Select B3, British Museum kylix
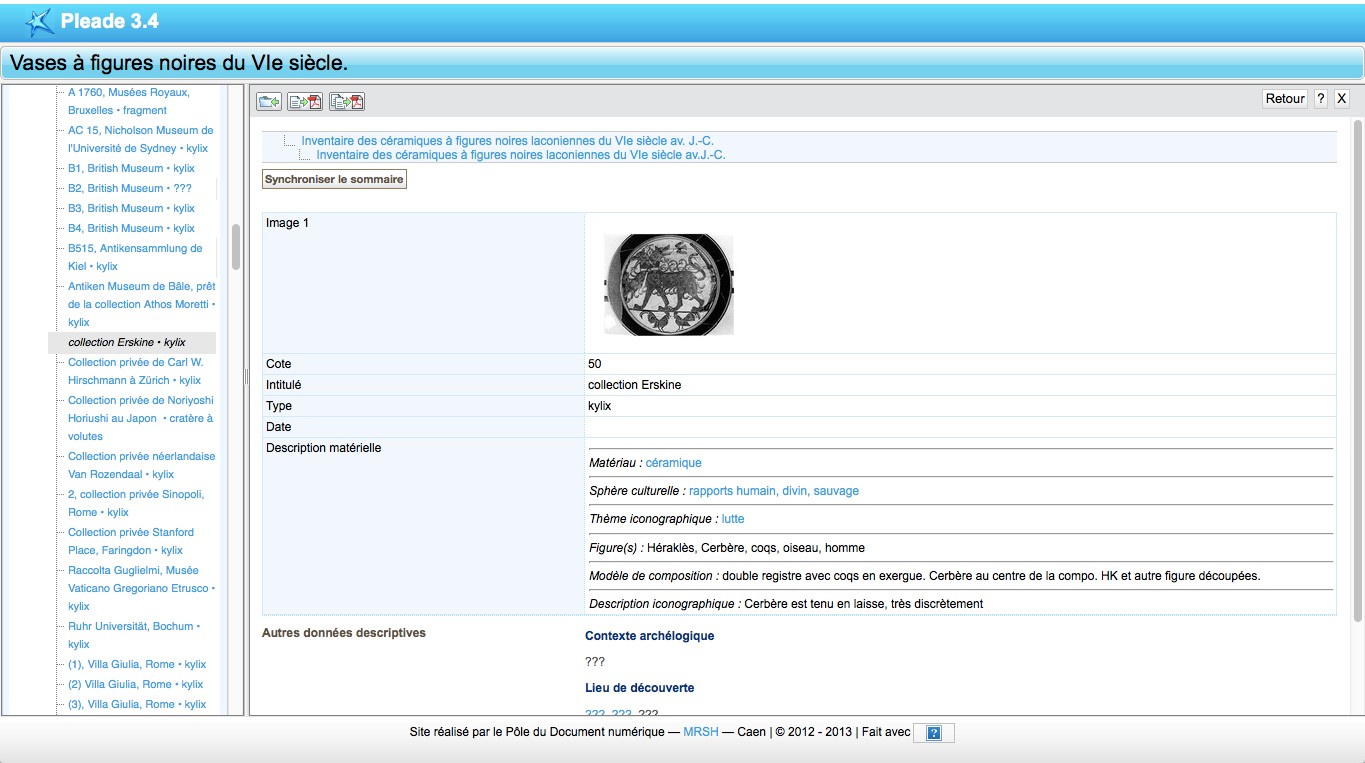 [x=131, y=208]
